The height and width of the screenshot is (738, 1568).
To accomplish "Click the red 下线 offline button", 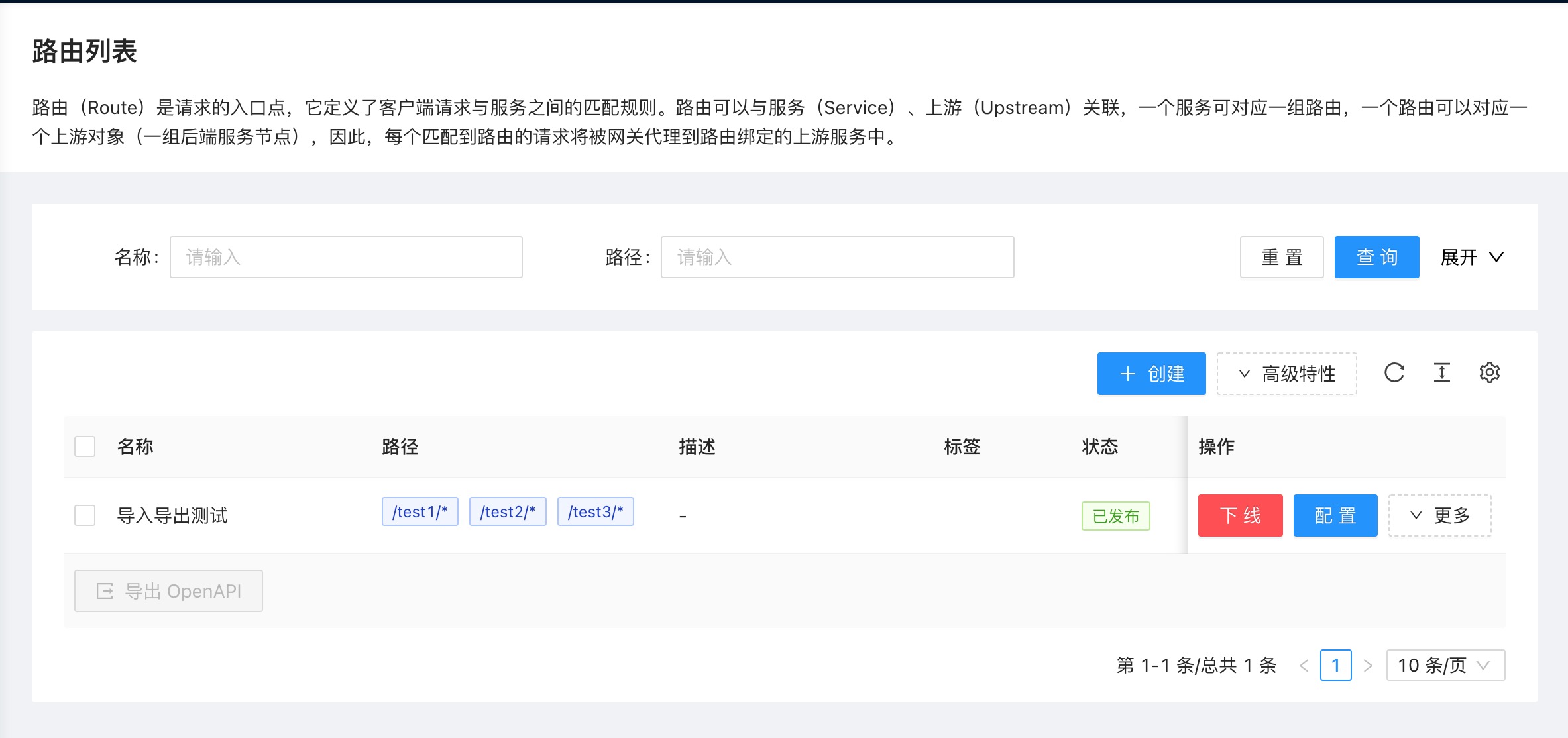I will (x=1240, y=515).
